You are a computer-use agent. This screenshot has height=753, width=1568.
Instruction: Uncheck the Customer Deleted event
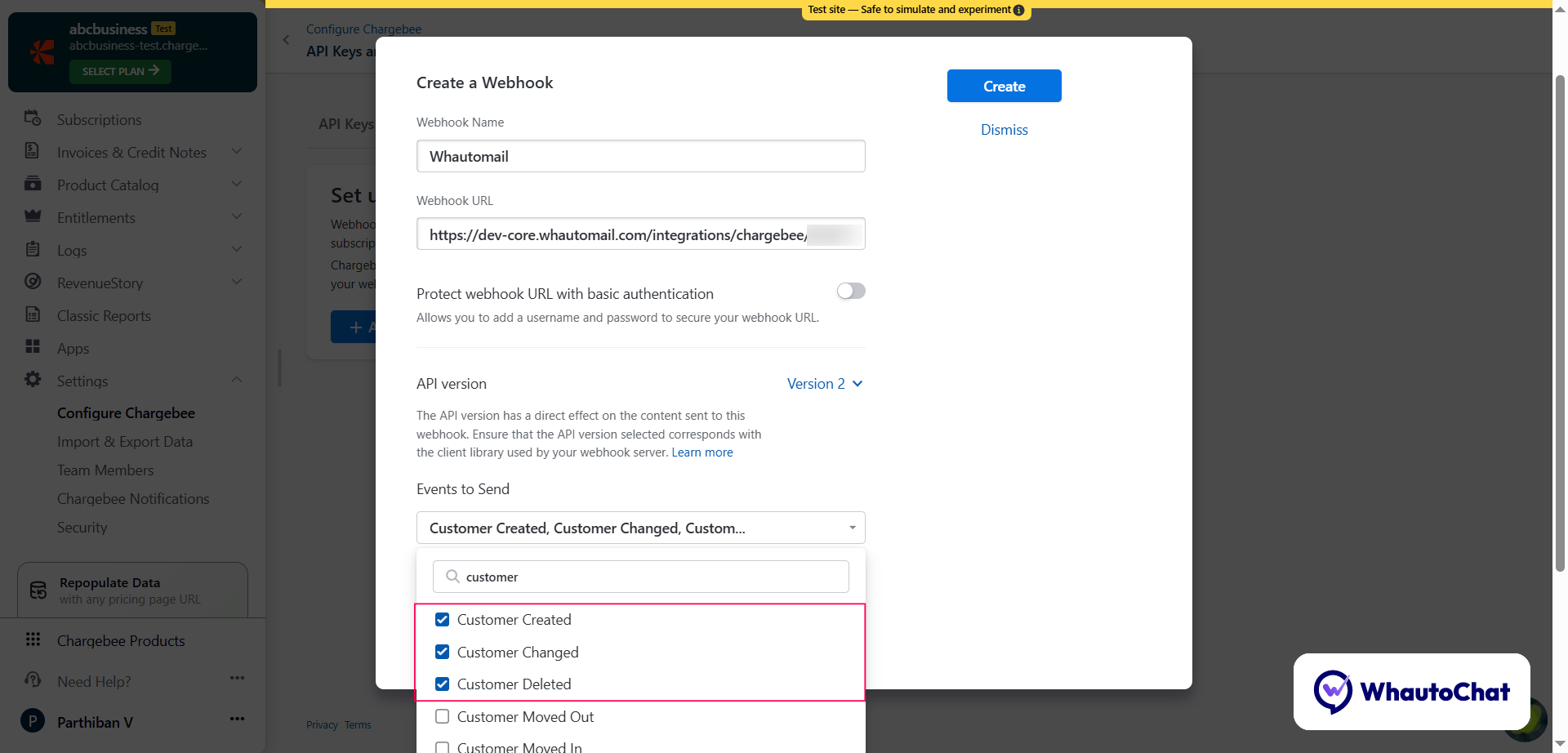[443, 684]
